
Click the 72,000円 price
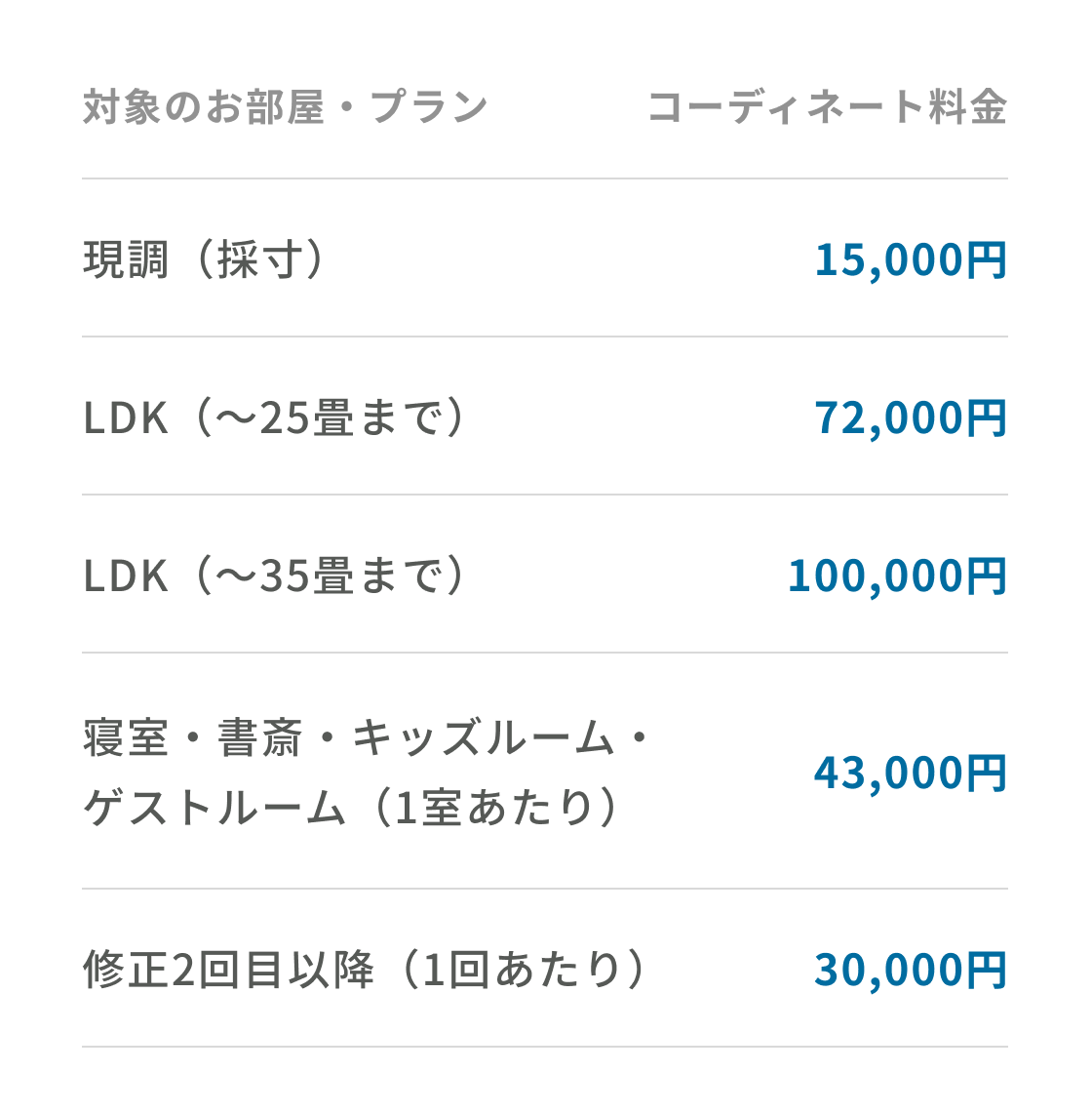[x=912, y=417]
